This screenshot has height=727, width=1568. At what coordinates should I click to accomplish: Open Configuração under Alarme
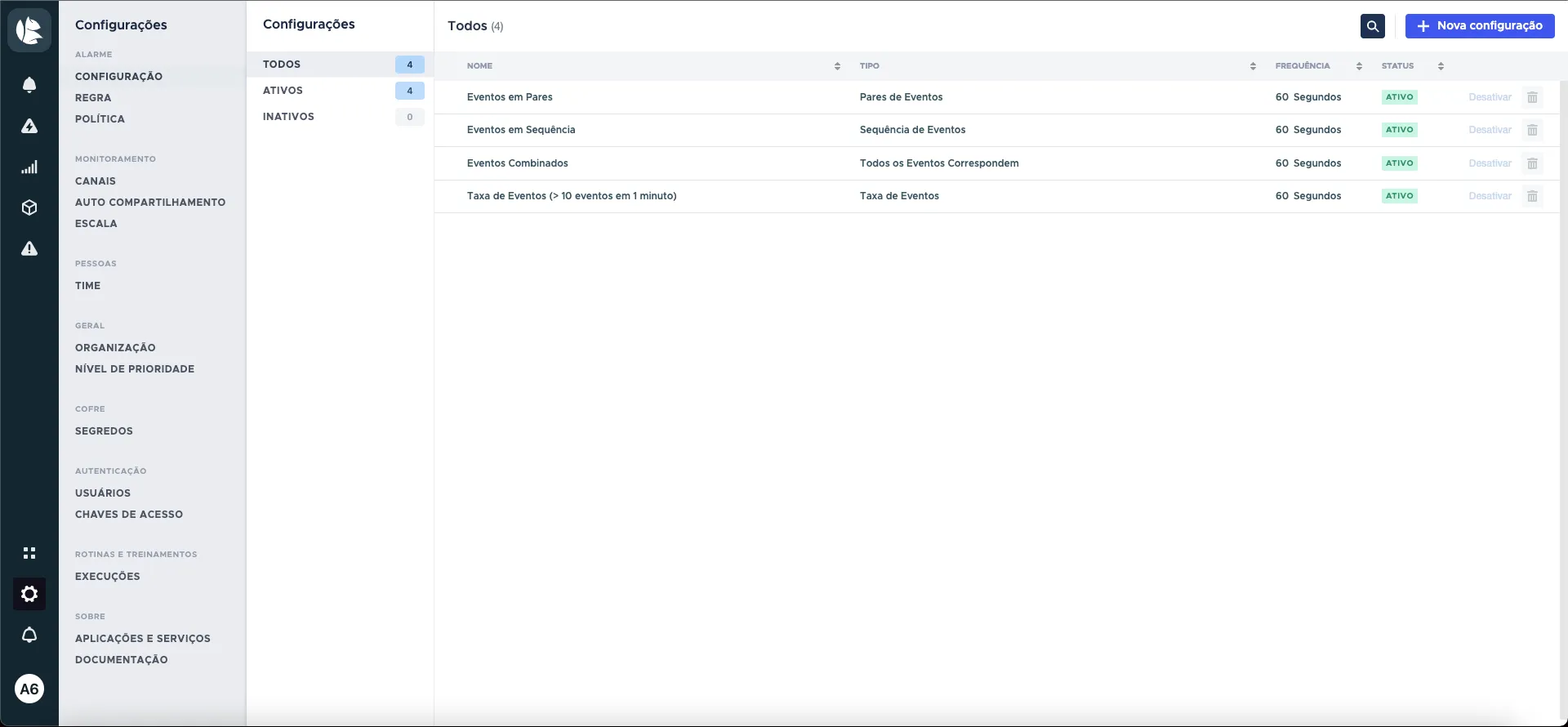point(118,77)
